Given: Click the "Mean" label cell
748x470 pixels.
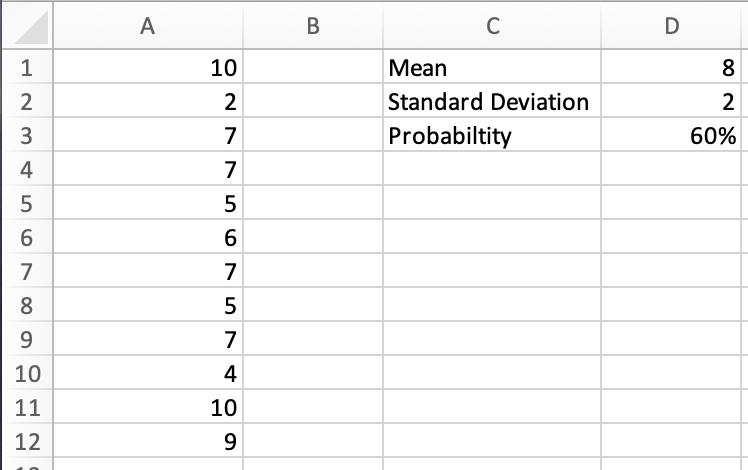Looking at the screenshot, I should click(492, 69).
